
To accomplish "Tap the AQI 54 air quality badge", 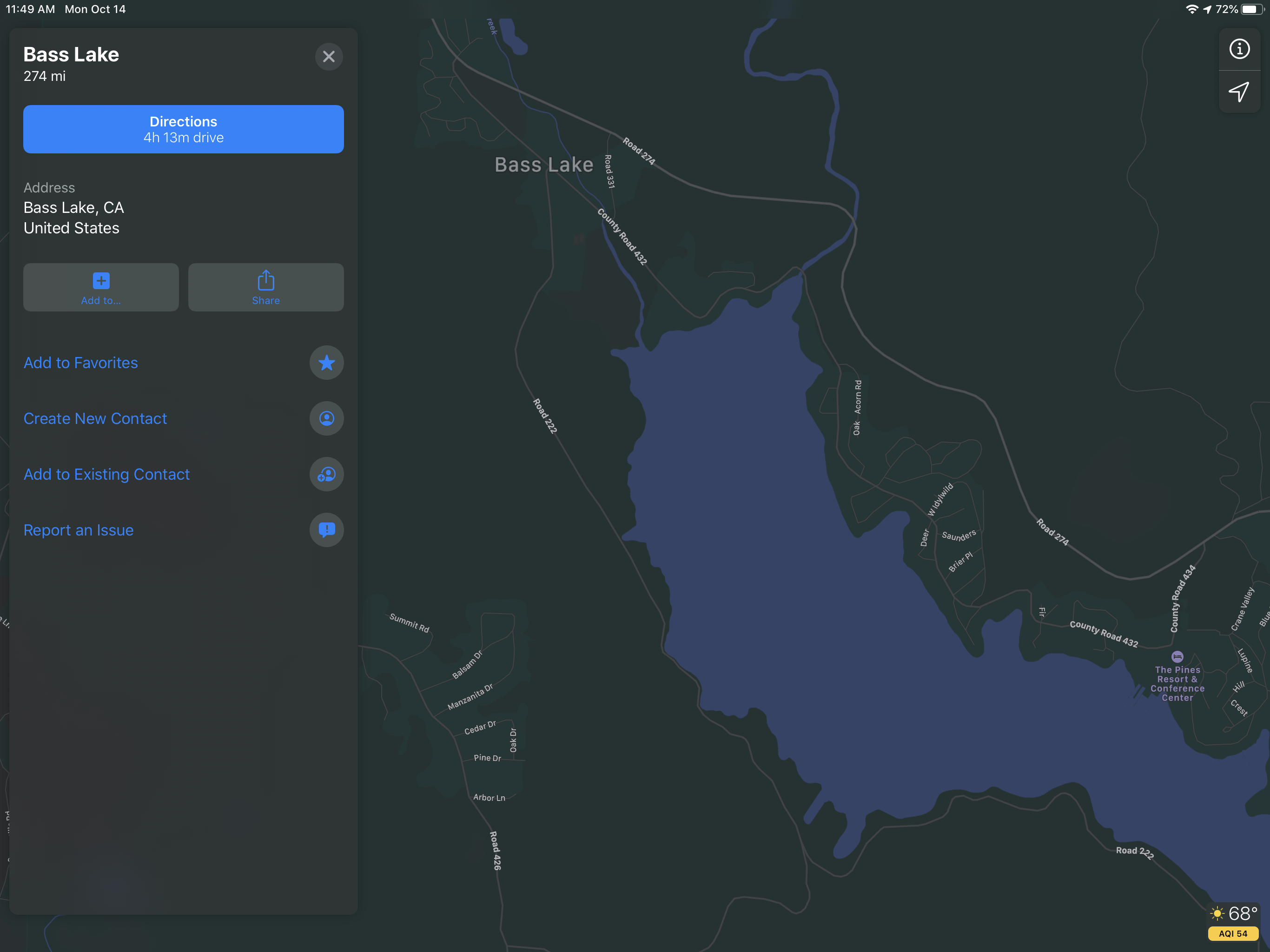I will point(1233,933).
